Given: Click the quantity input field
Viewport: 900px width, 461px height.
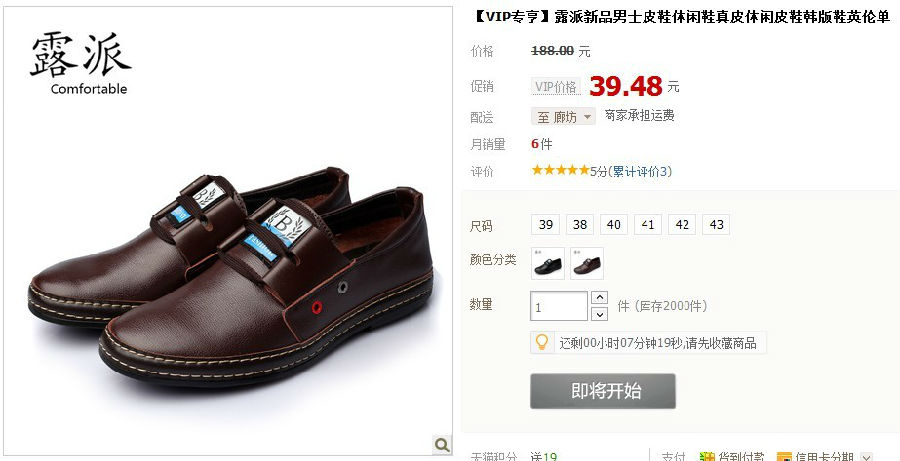Looking at the screenshot, I should point(559,306).
